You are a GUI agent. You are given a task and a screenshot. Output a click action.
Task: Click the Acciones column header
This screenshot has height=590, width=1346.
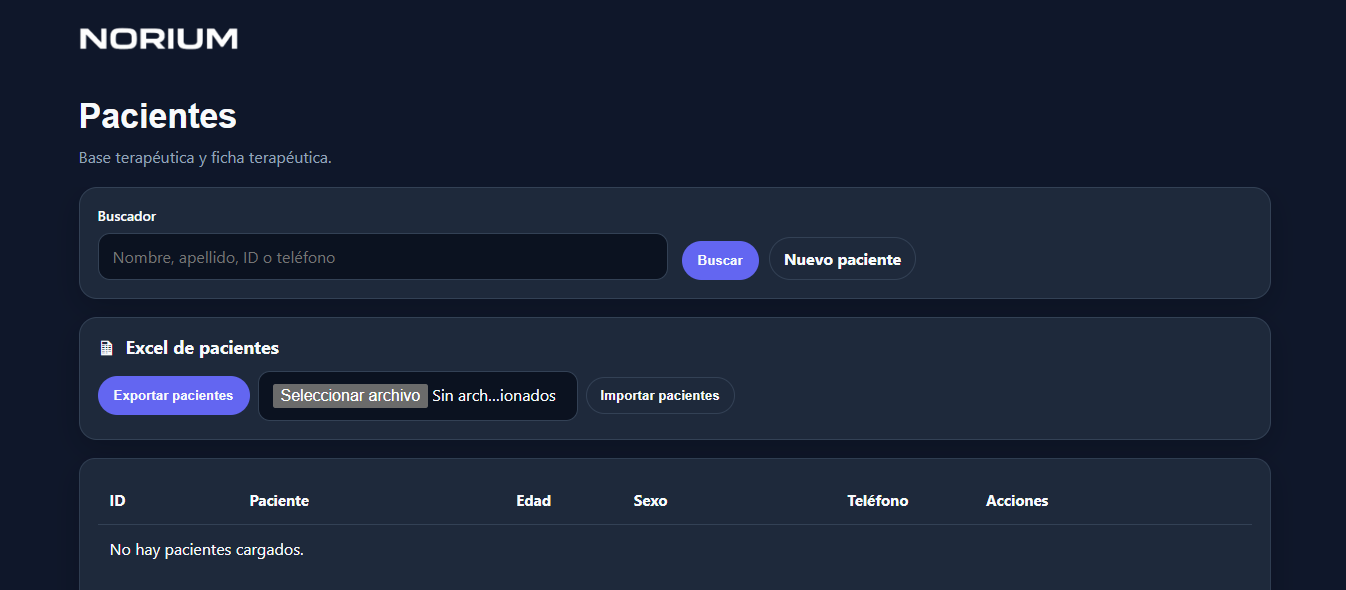point(1016,501)
